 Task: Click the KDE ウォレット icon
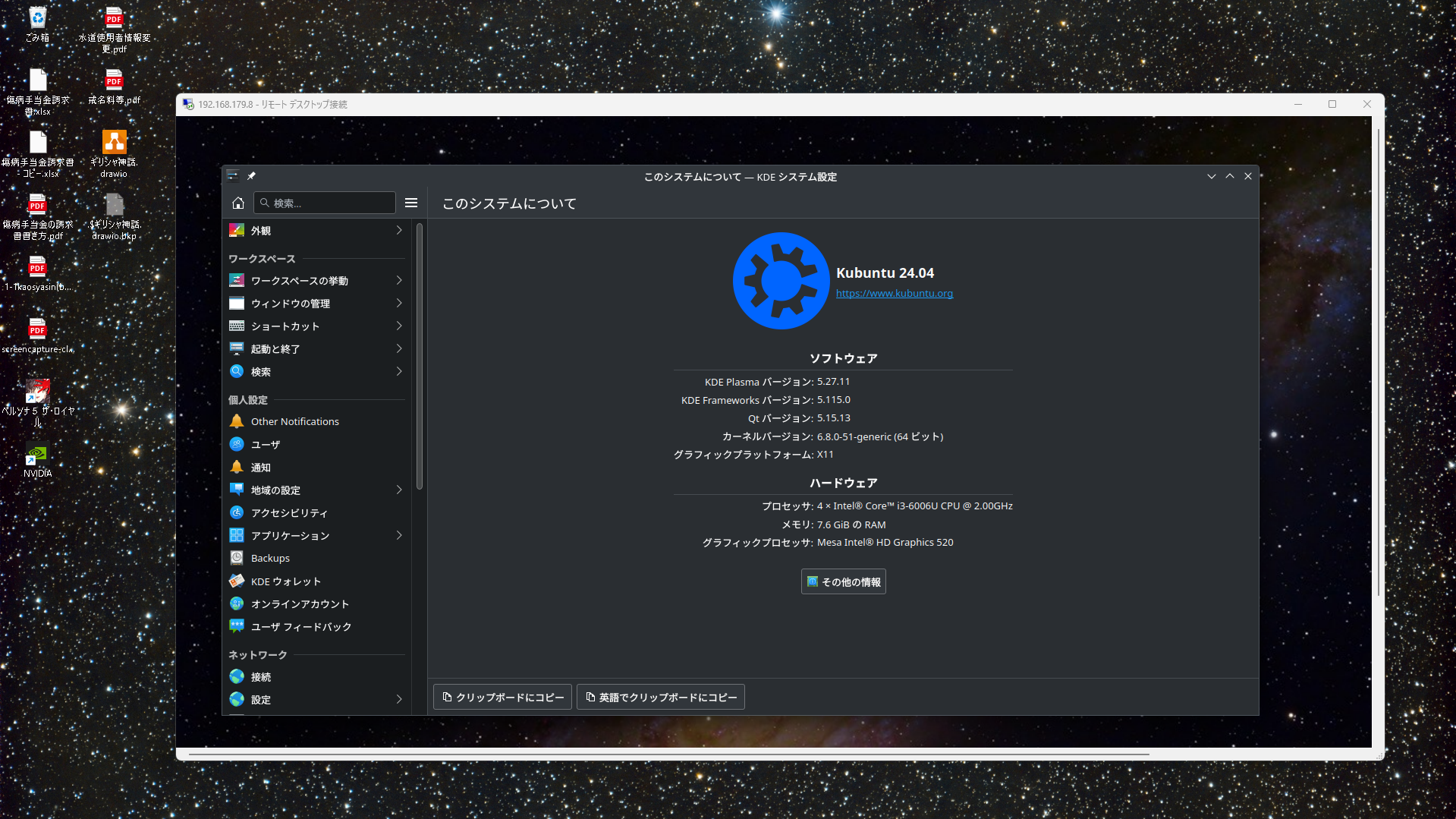237,581
